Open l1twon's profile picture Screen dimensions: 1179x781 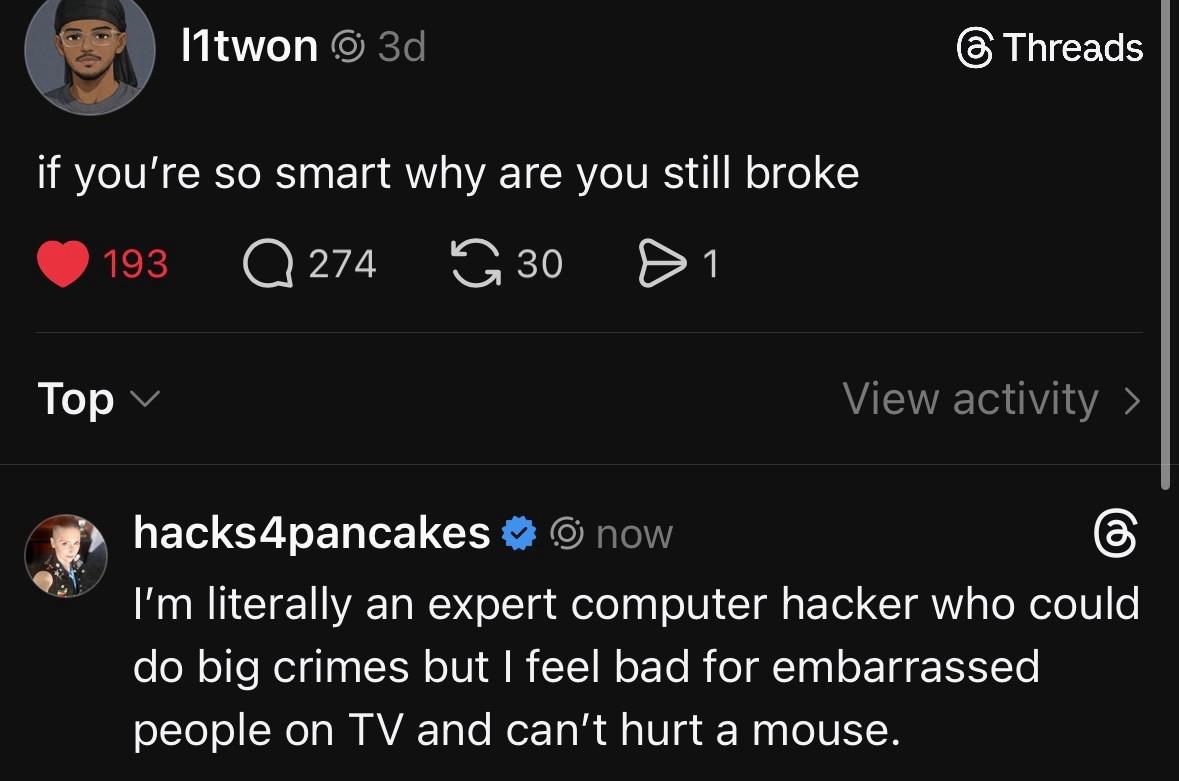[90, 55]
